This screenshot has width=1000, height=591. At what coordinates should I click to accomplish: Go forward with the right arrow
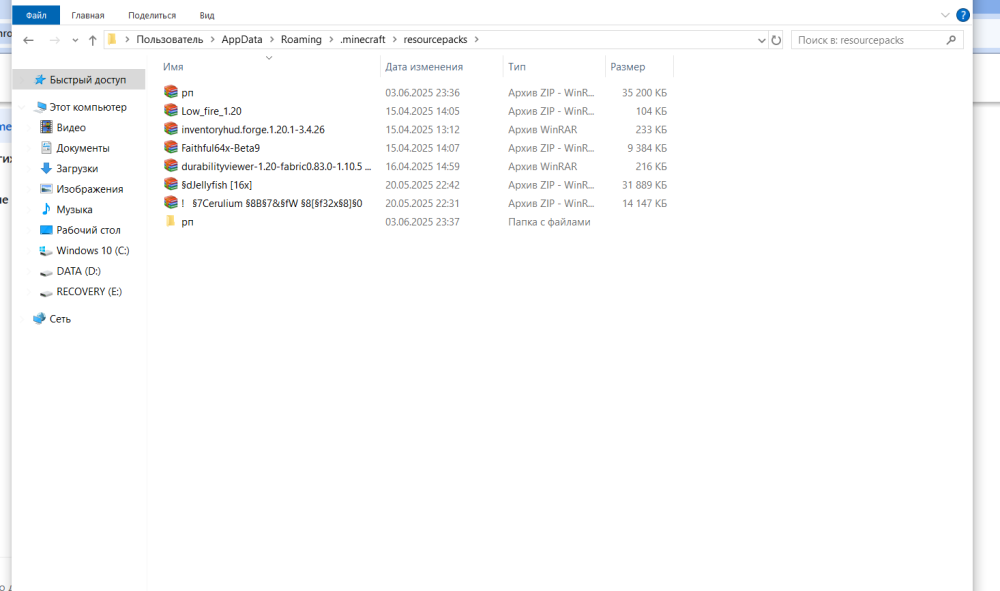(x=55, y=40)
